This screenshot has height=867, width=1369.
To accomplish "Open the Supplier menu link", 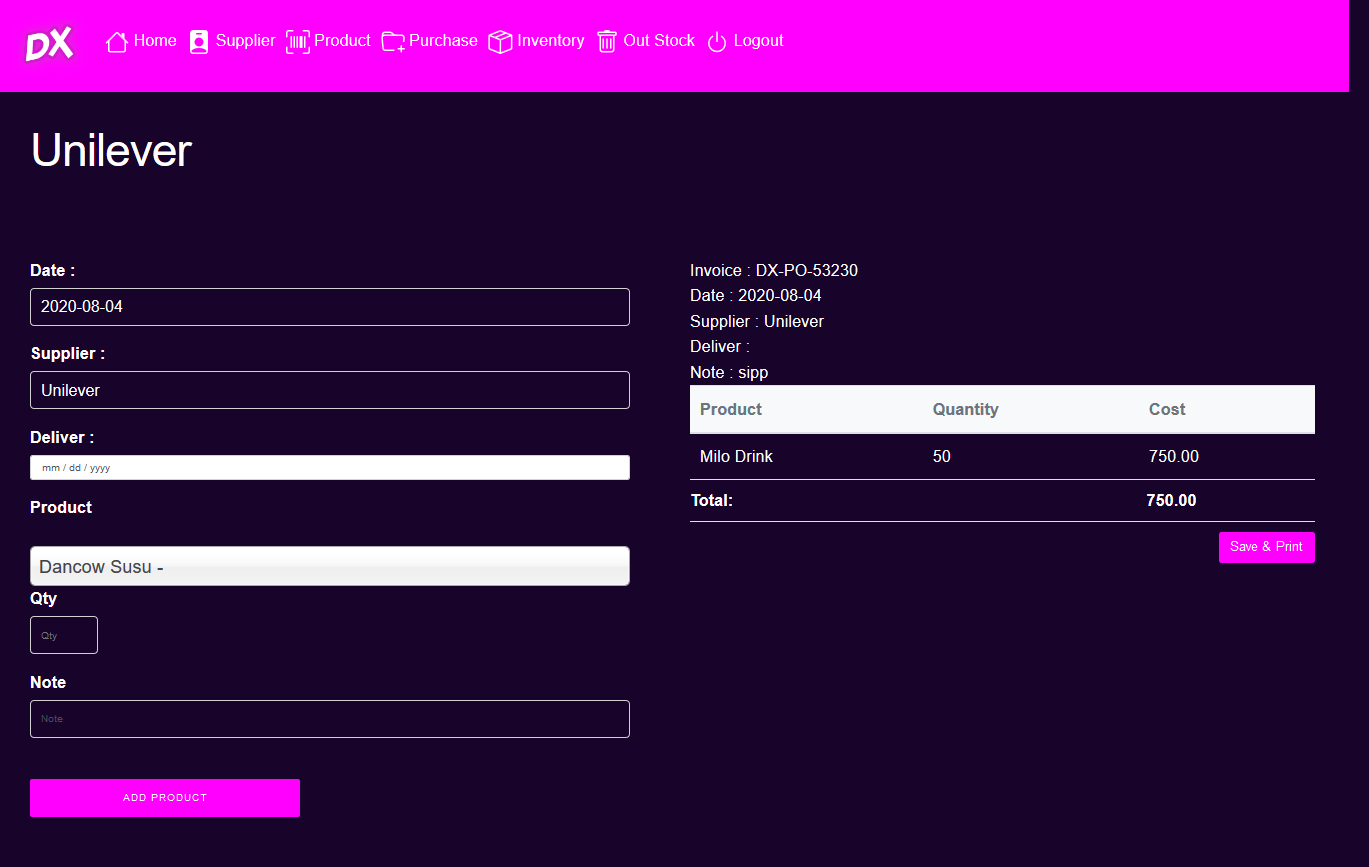I will coord(246,41).
